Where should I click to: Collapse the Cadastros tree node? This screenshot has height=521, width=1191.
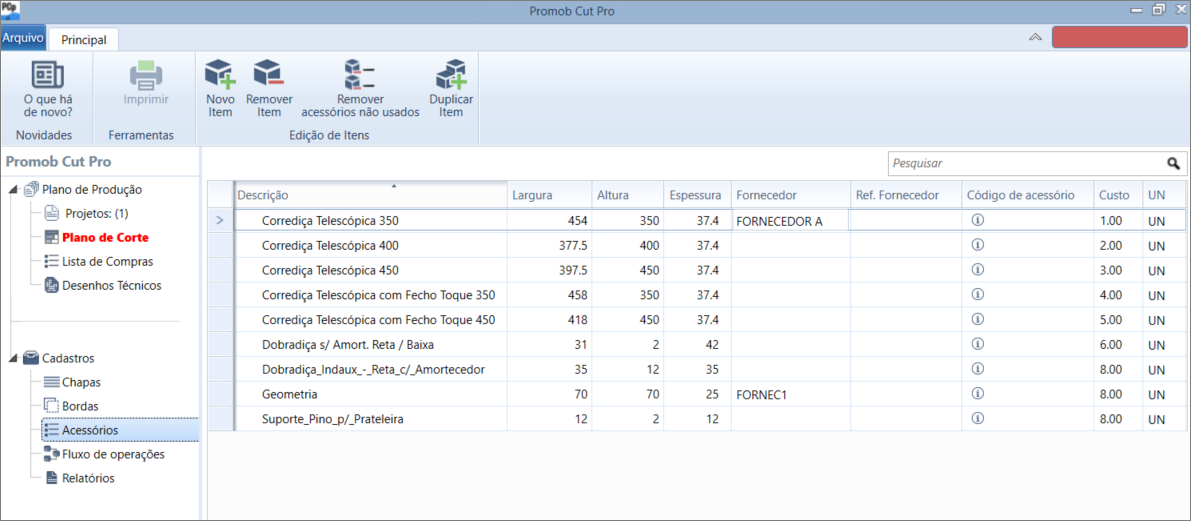15,358
